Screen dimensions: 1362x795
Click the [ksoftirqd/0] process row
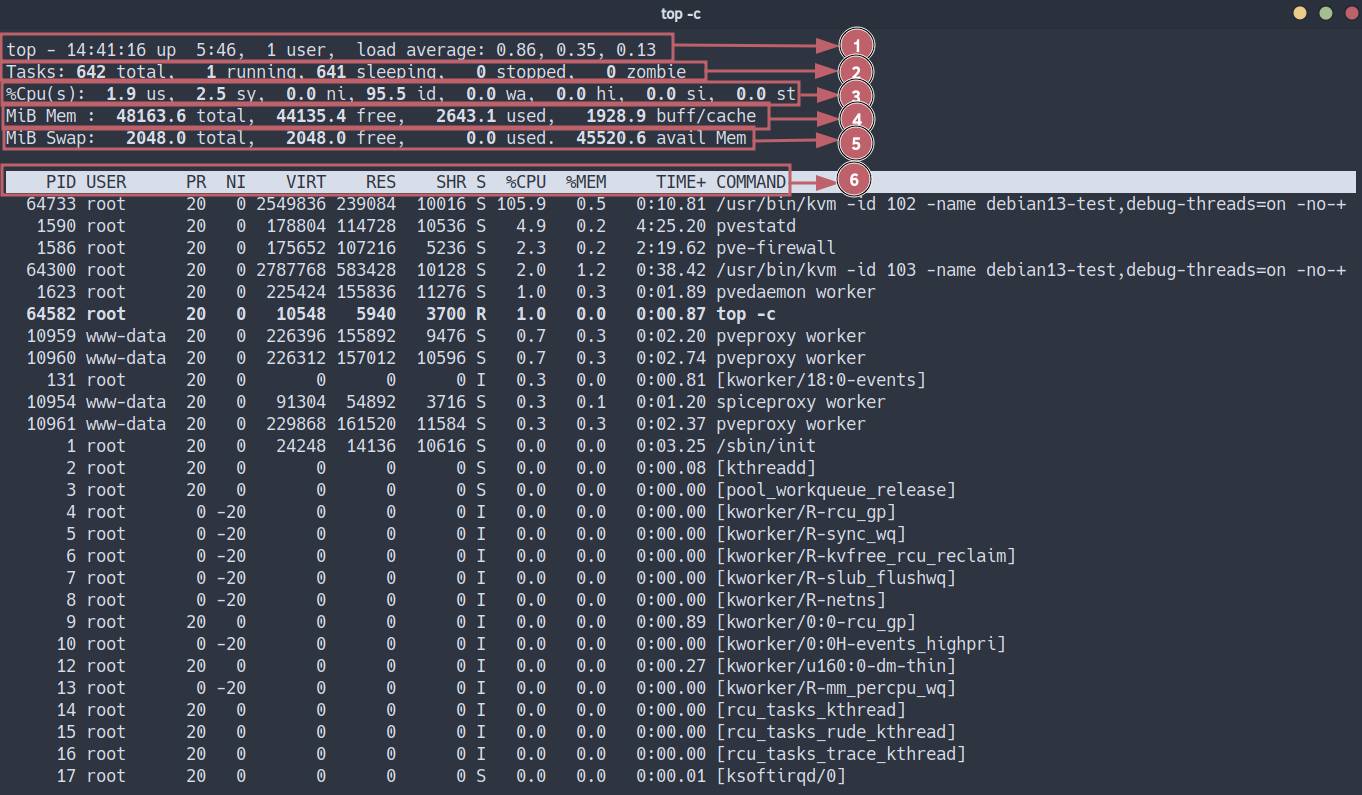click(780, 776)
